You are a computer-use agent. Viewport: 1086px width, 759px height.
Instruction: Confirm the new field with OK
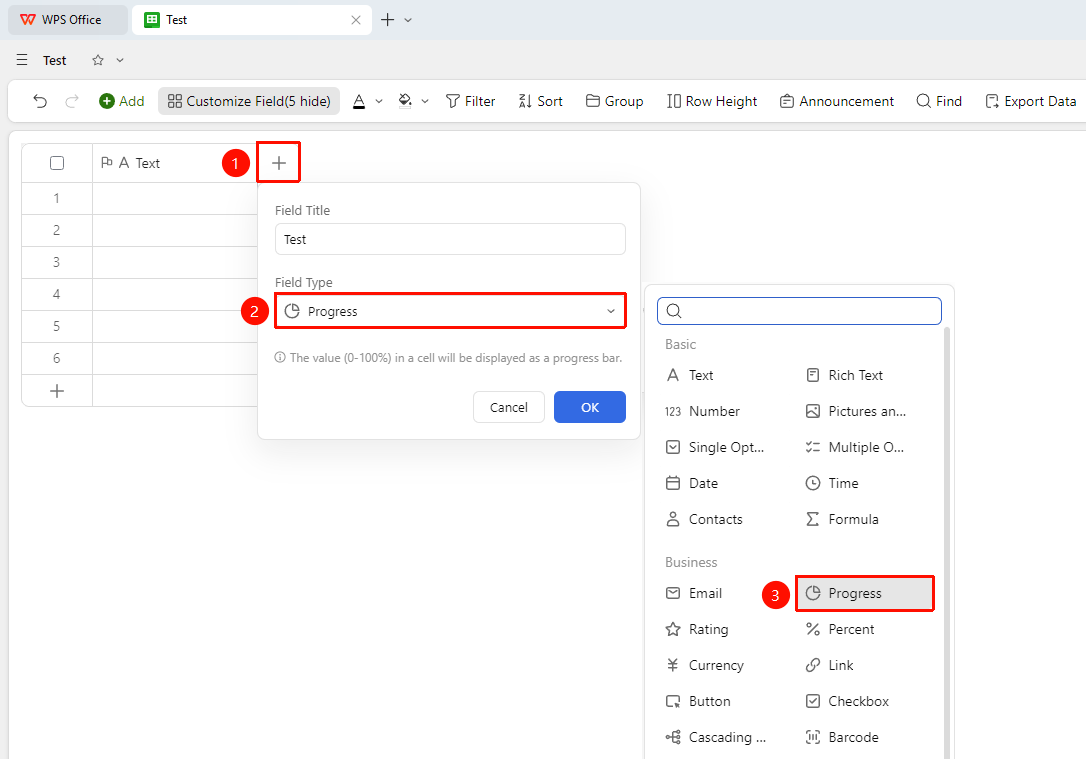(x=590, y=407)
